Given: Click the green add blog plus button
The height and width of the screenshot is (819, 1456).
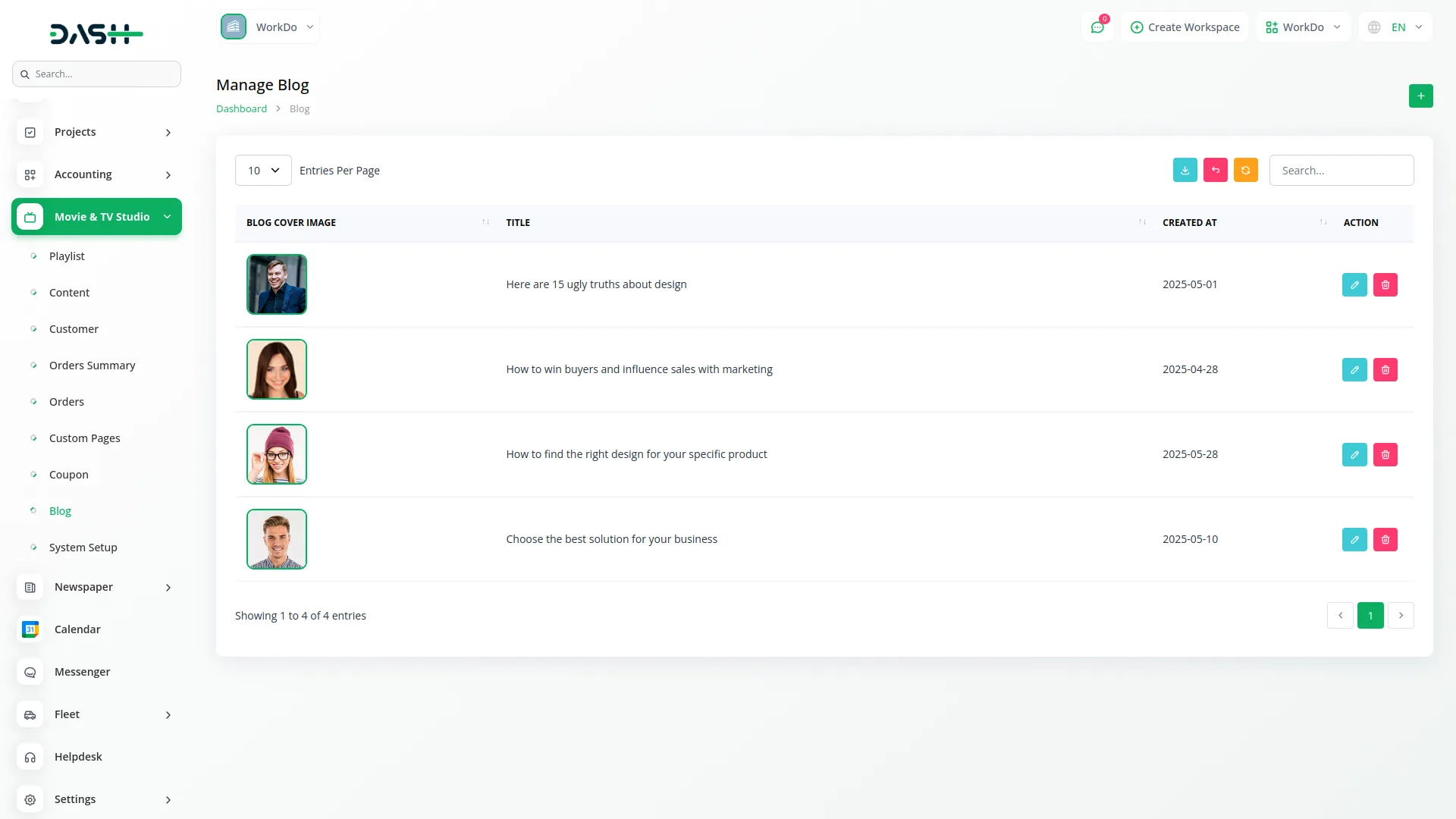Looking at the screenshot, I should click(x=1420, y=96).
